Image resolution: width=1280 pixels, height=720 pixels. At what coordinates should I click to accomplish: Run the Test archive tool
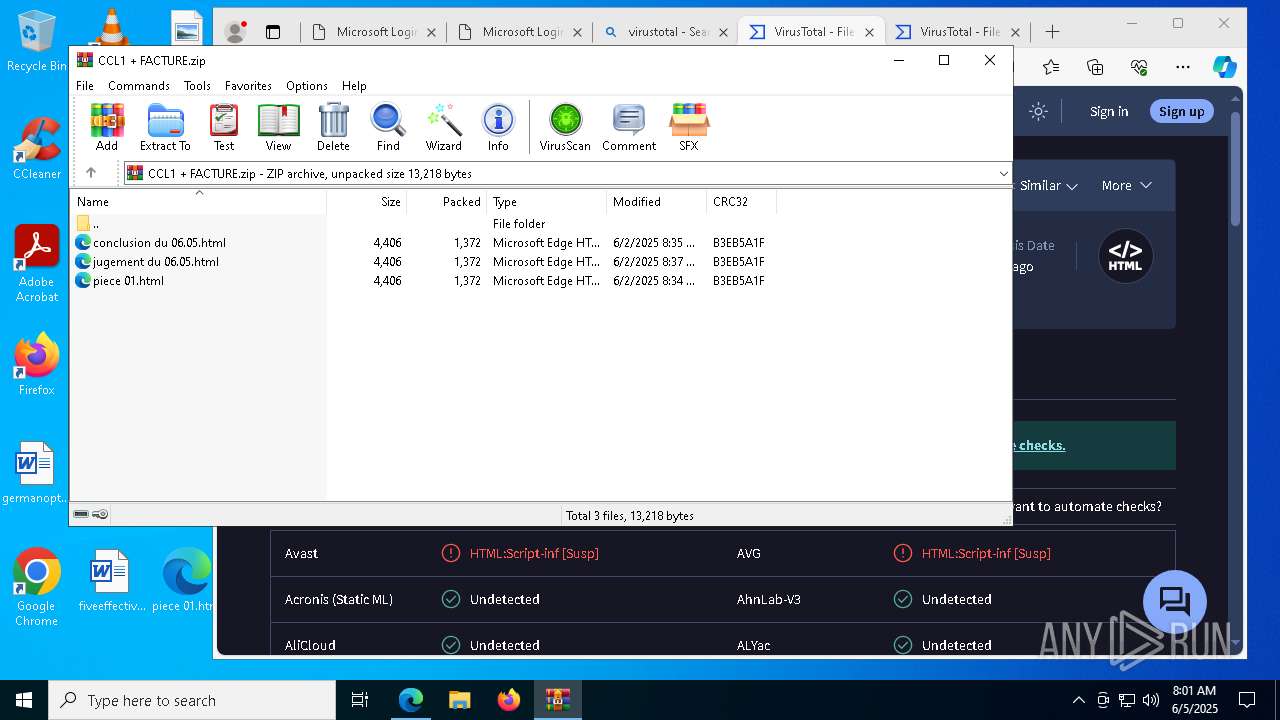point(224,127)
